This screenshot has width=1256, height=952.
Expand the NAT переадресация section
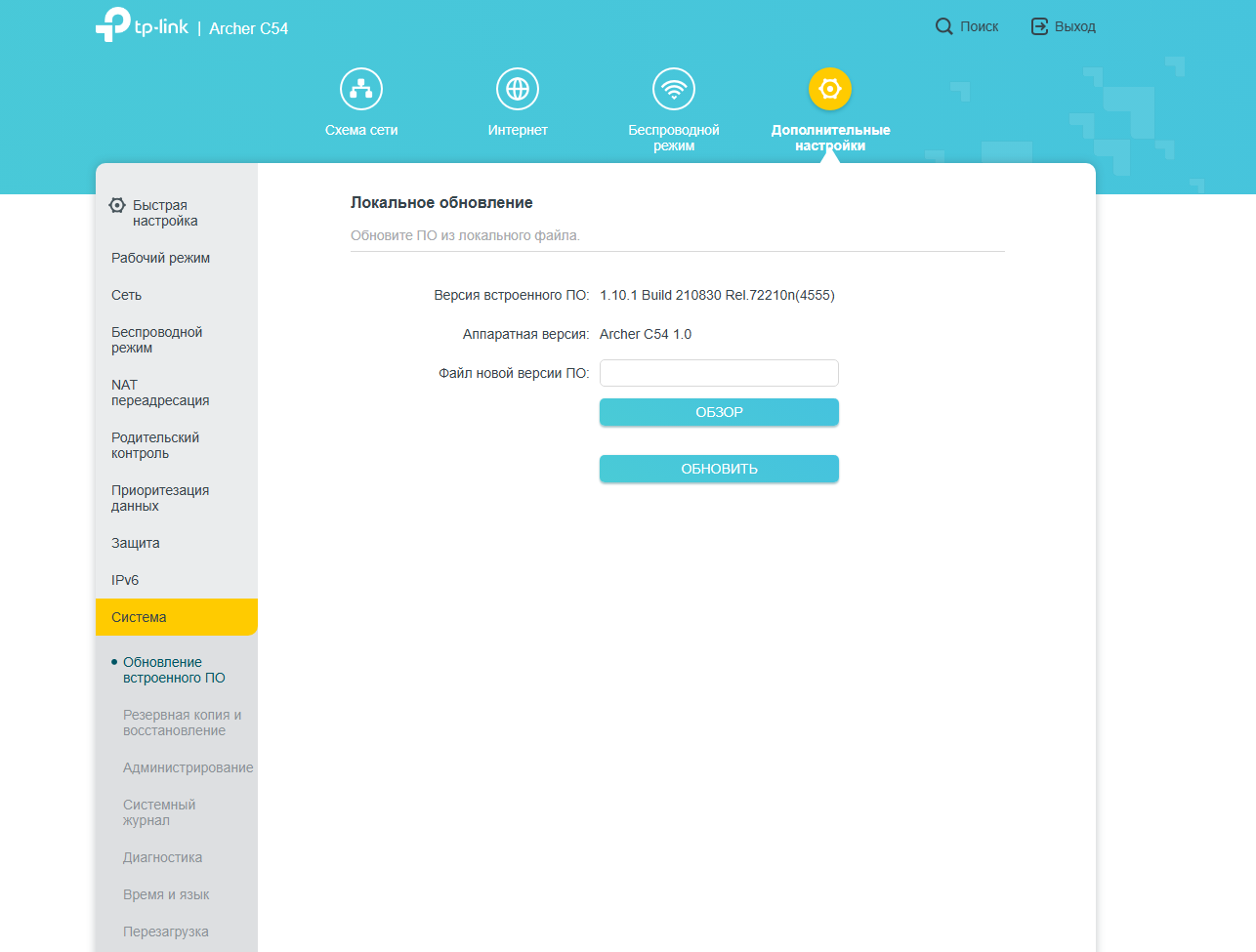coord(160,393)
